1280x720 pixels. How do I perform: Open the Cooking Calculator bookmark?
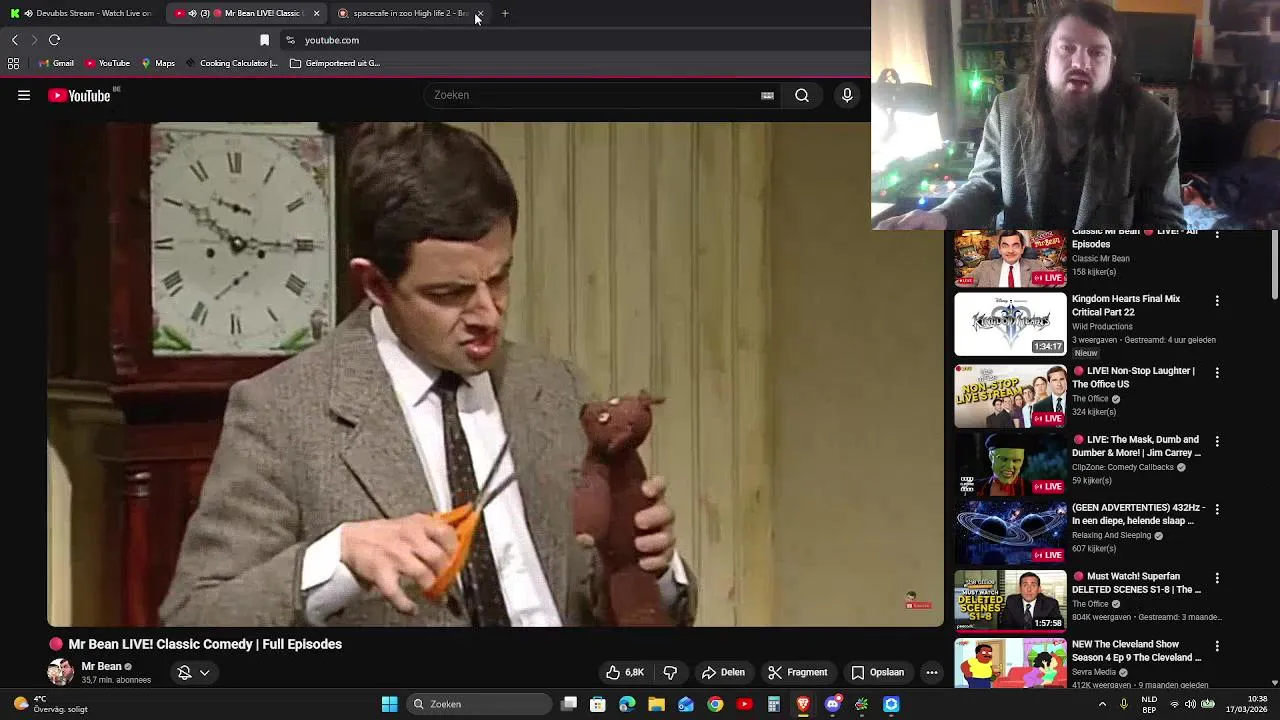231,63
